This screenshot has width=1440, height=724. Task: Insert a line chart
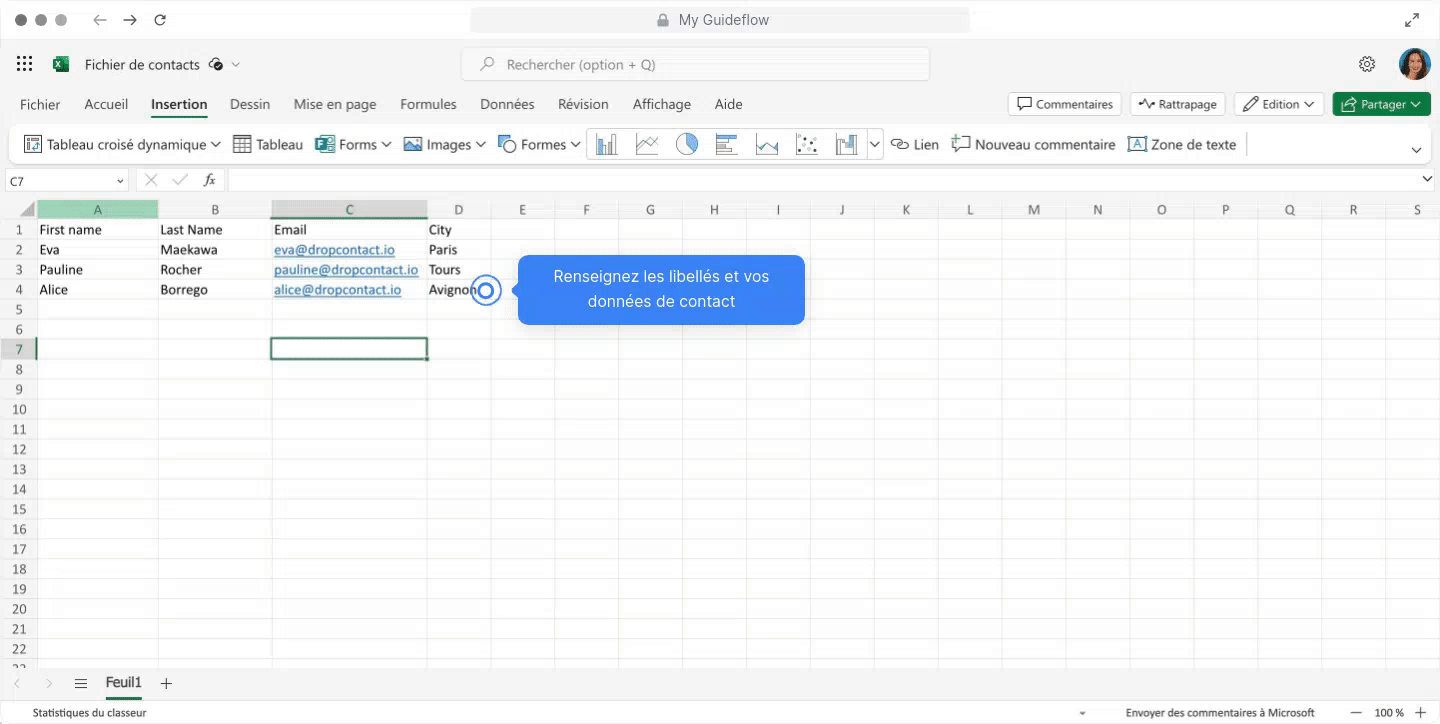(647, 144)
